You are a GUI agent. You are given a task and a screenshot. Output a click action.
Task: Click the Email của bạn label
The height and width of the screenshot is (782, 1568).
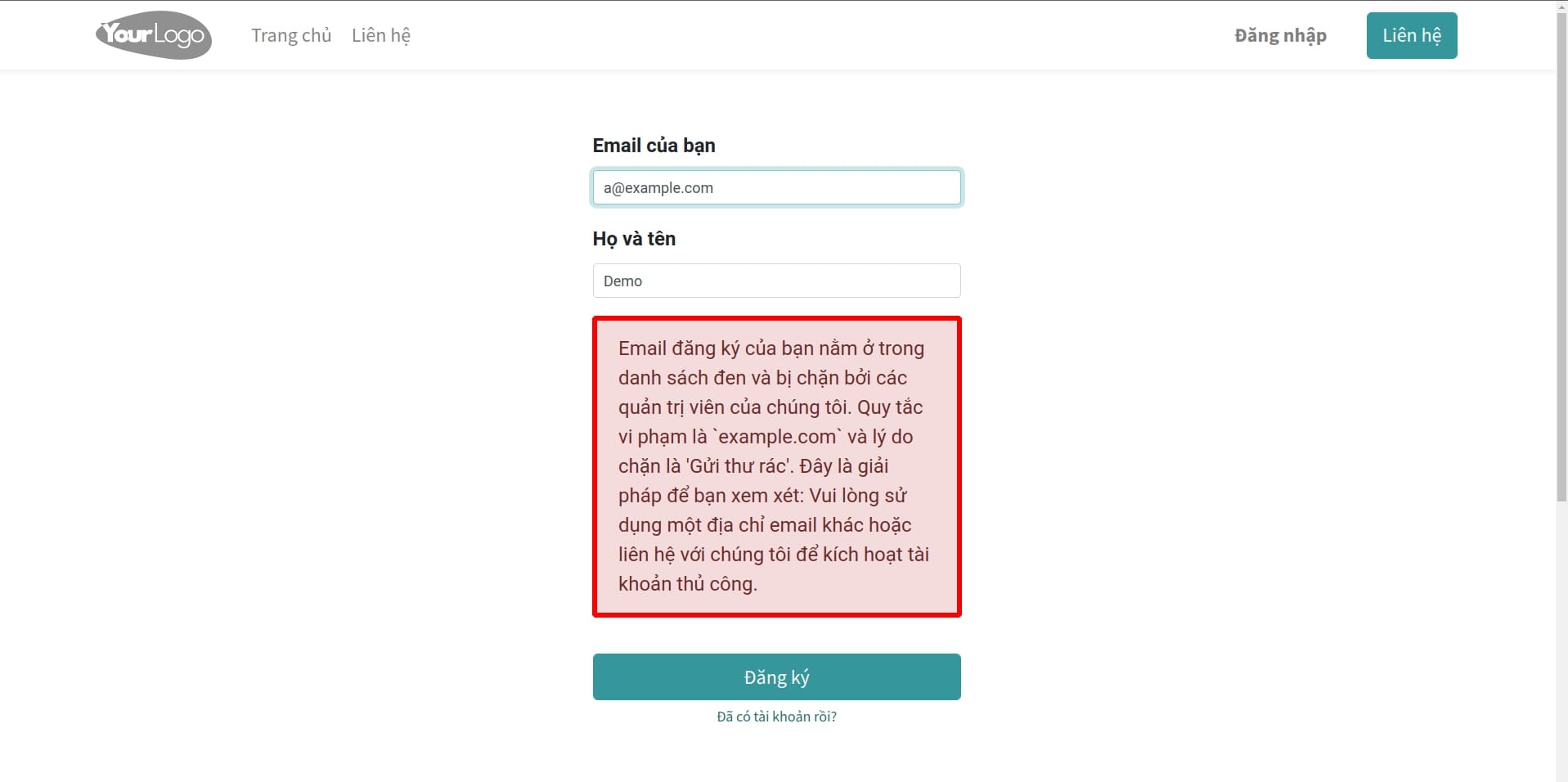[x=654, y=146]
